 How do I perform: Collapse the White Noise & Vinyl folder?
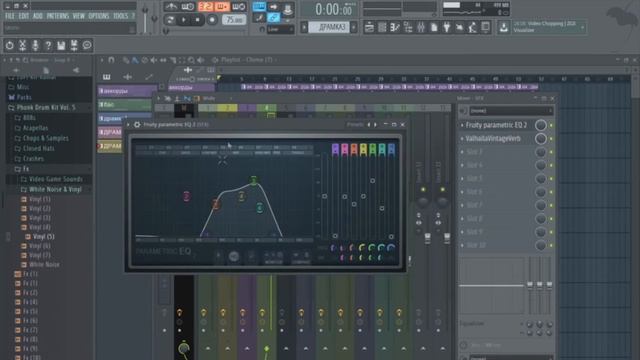click(x=55, y=189)
